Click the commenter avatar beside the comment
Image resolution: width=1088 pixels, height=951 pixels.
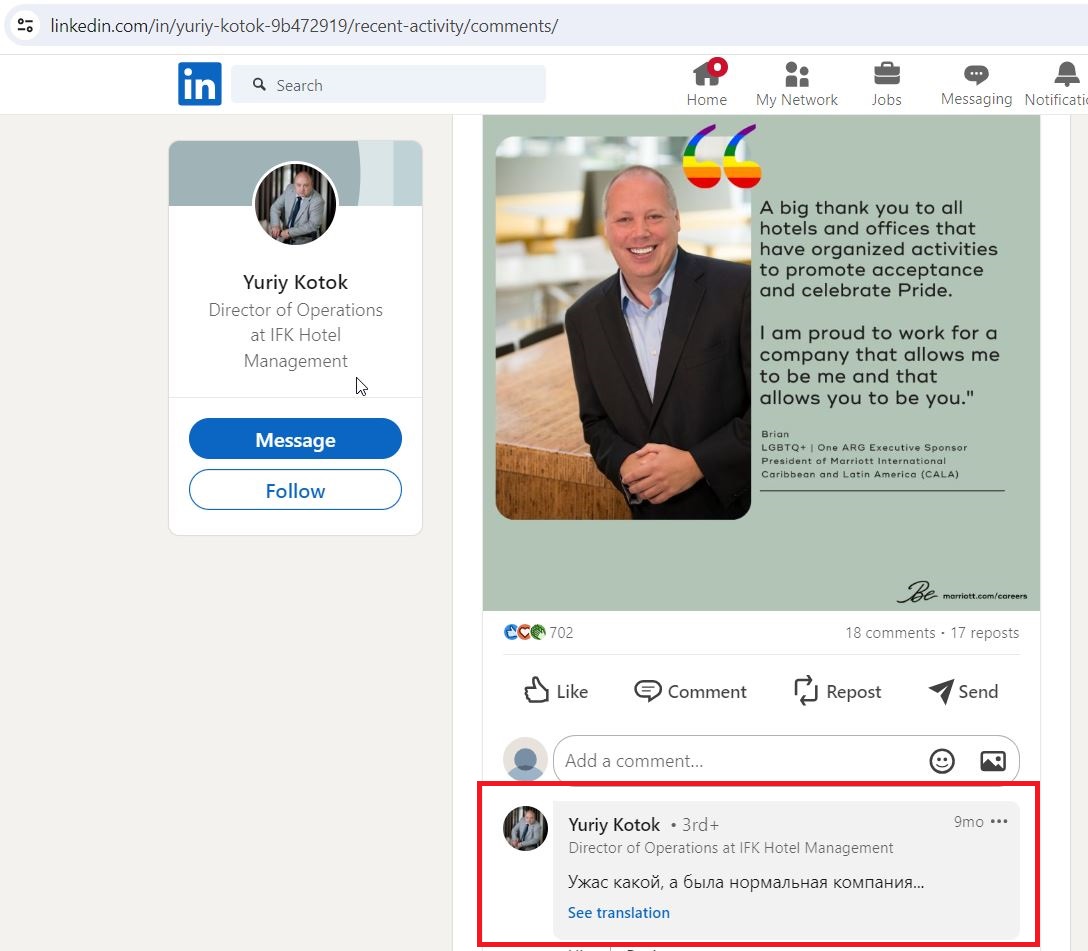coord(525,828)
